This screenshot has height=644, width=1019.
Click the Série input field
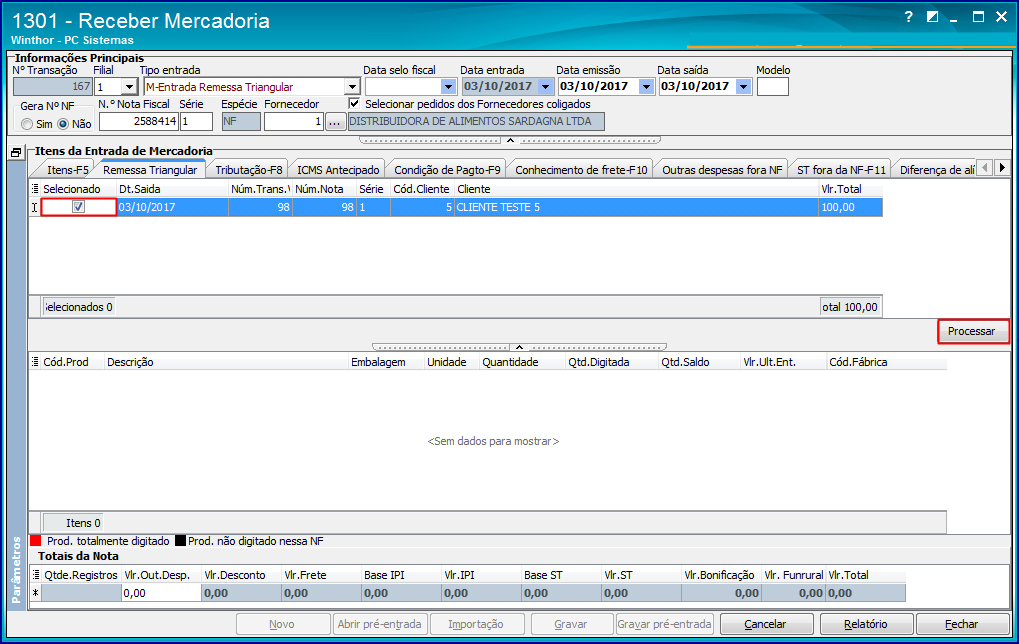click(x=196, y=122)
